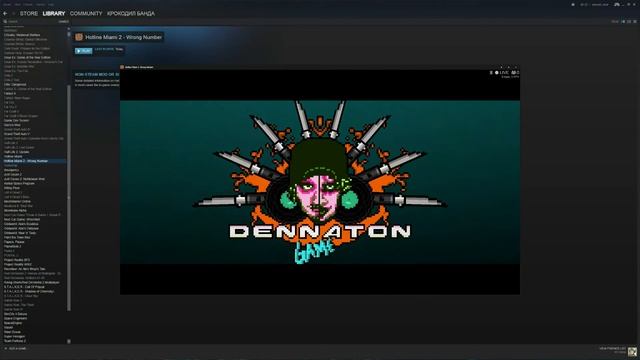Select Game Dev Tycoon in game list
The height and width of the screenshot is (360, 640).
coord(16,120)
